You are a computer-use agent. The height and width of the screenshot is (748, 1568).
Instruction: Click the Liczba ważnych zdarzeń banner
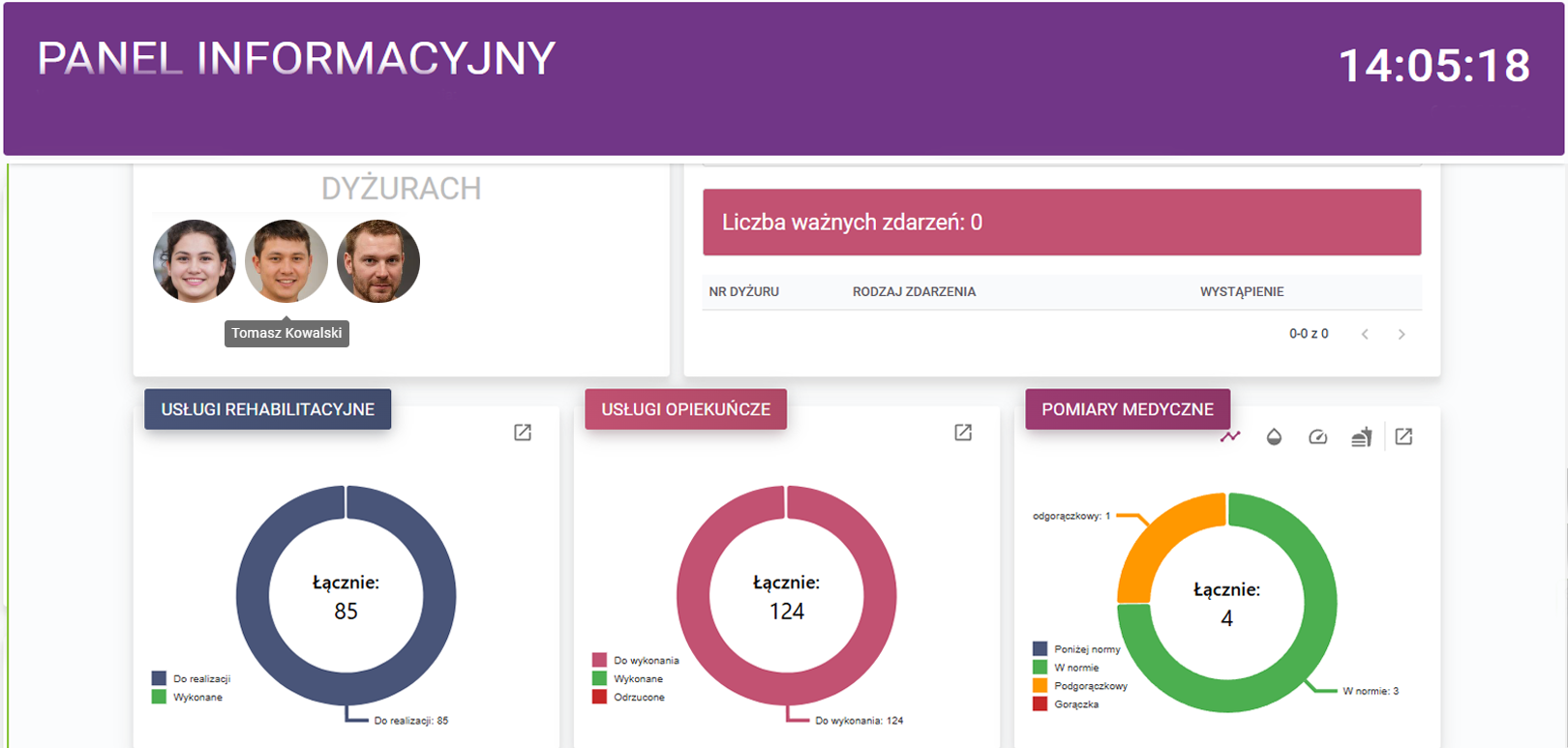pos(1061,223)
